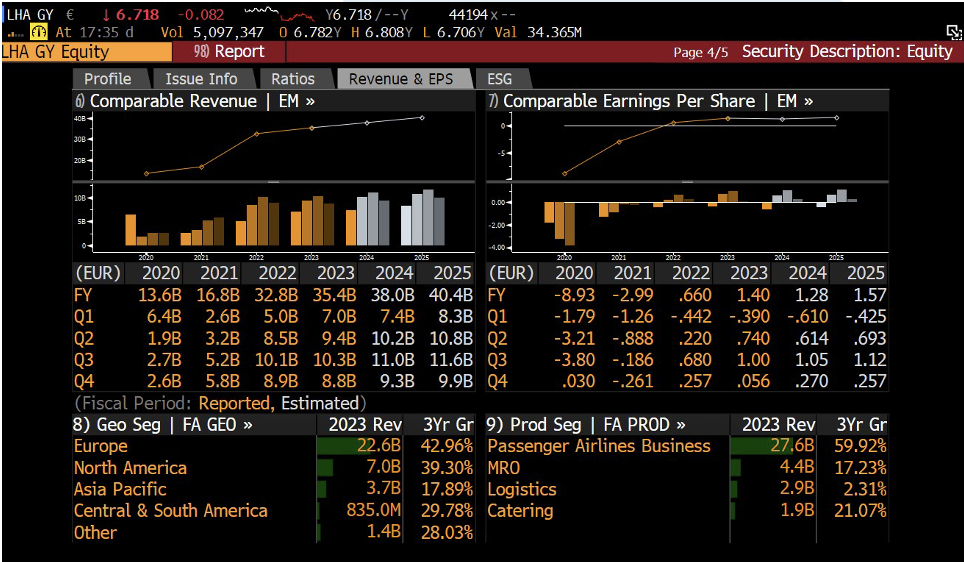The width and height of the screenshot is (964, 562).
Task: Click Q4 2022 revenue 8.9B
Action: coord(280,381)
